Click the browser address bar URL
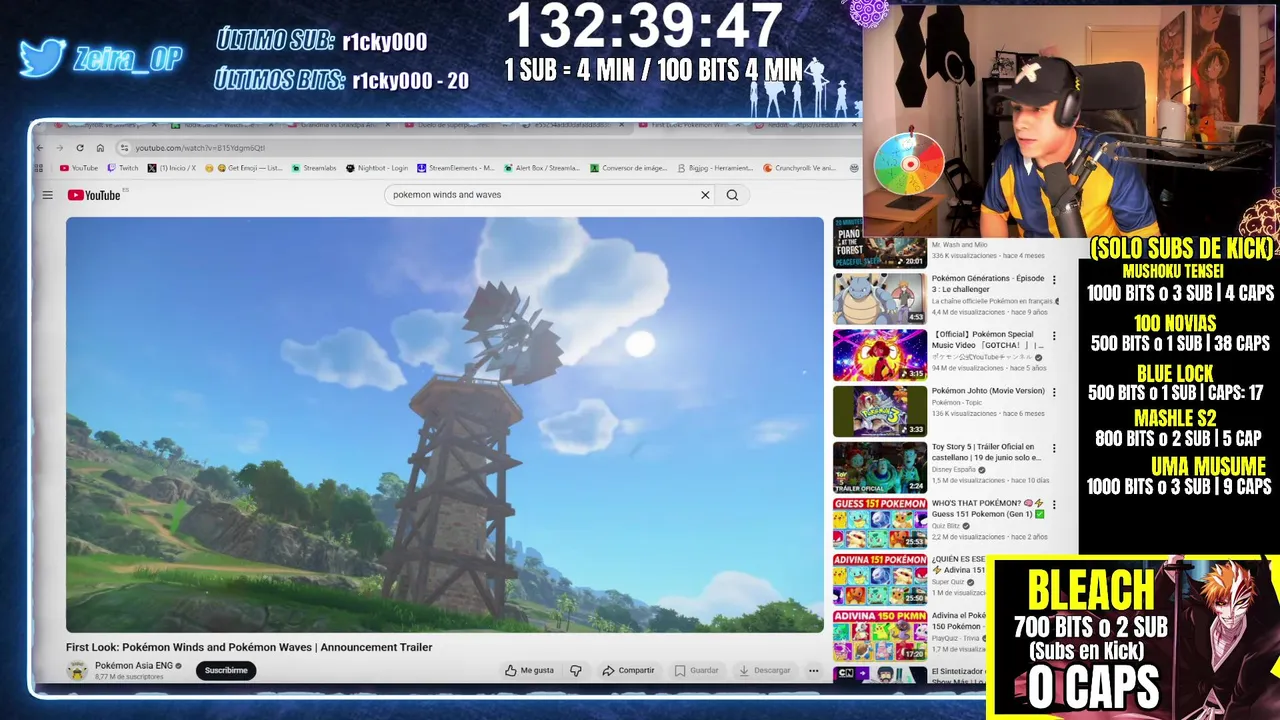Image resolution: width=1280 pixels, height=720 pixels. click(200, 148)
